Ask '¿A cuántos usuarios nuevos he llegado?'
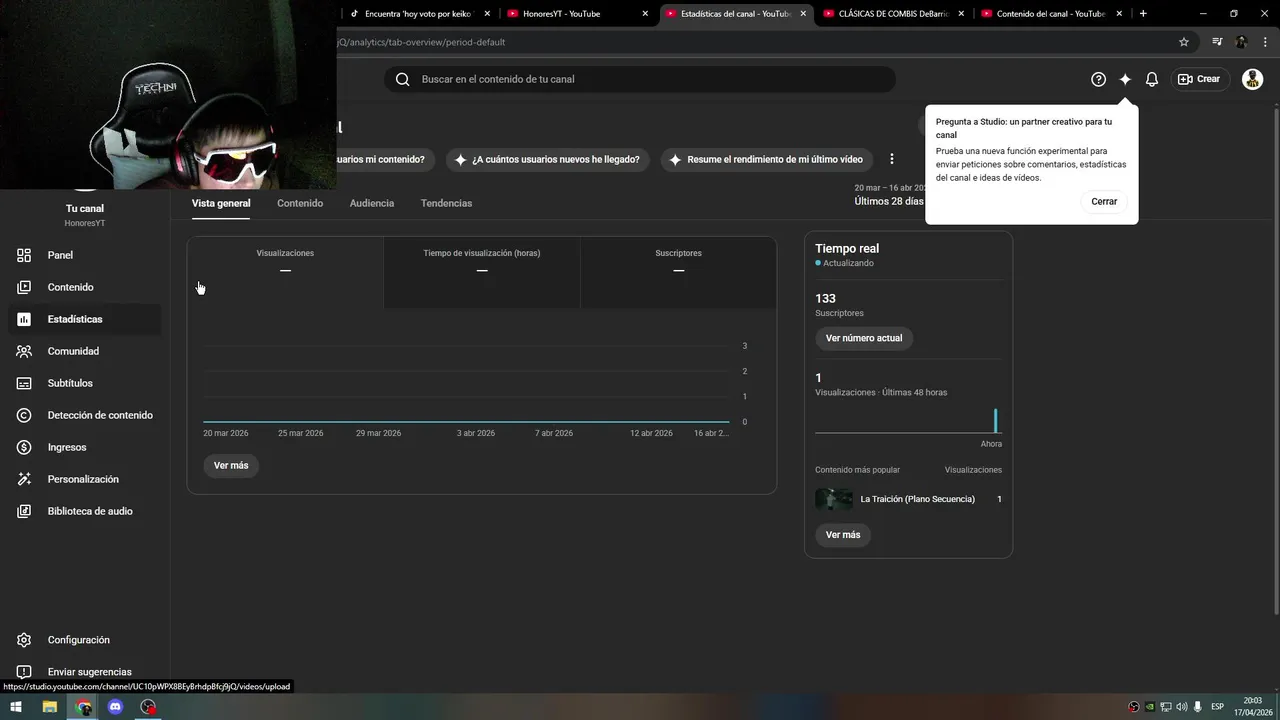Viewport: 1280px width, 720px height. (547, 159)
